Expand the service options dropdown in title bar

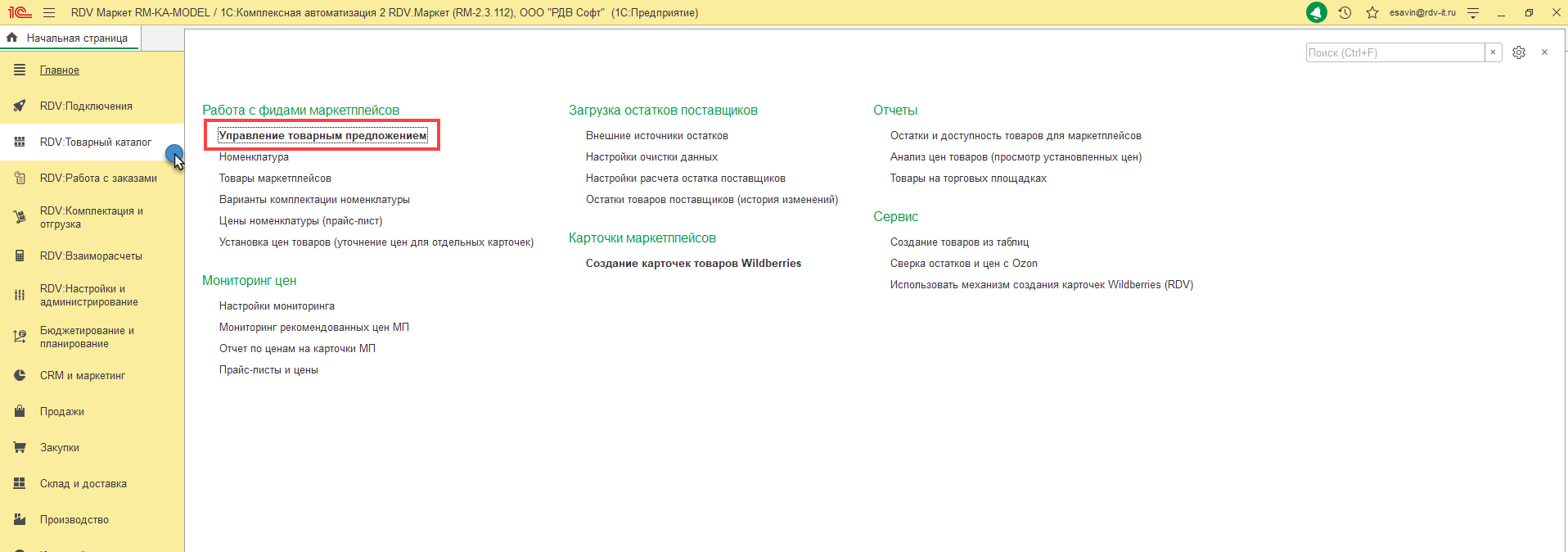1473,13
